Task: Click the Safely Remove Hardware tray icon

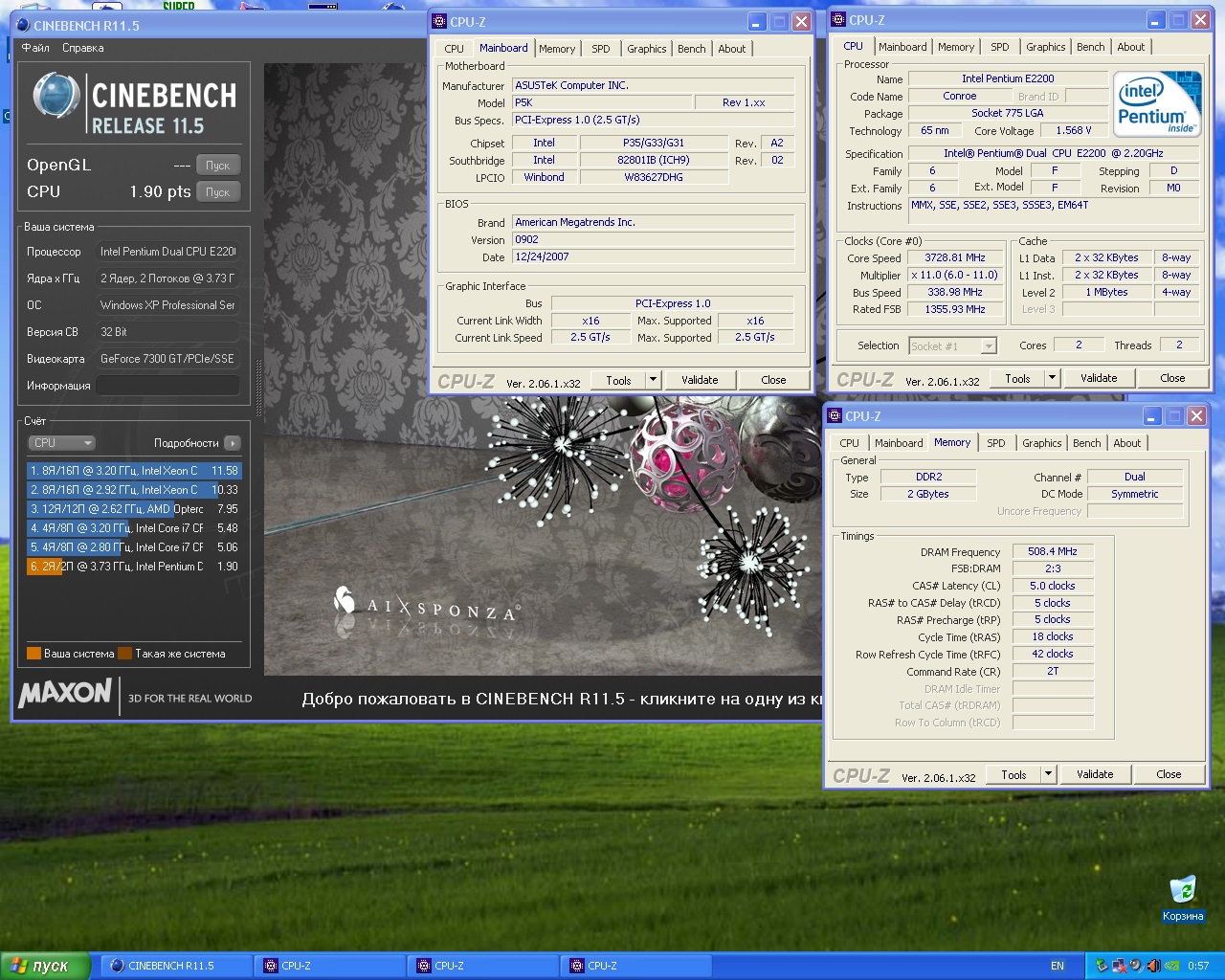Action: (x=1102, y=966)
